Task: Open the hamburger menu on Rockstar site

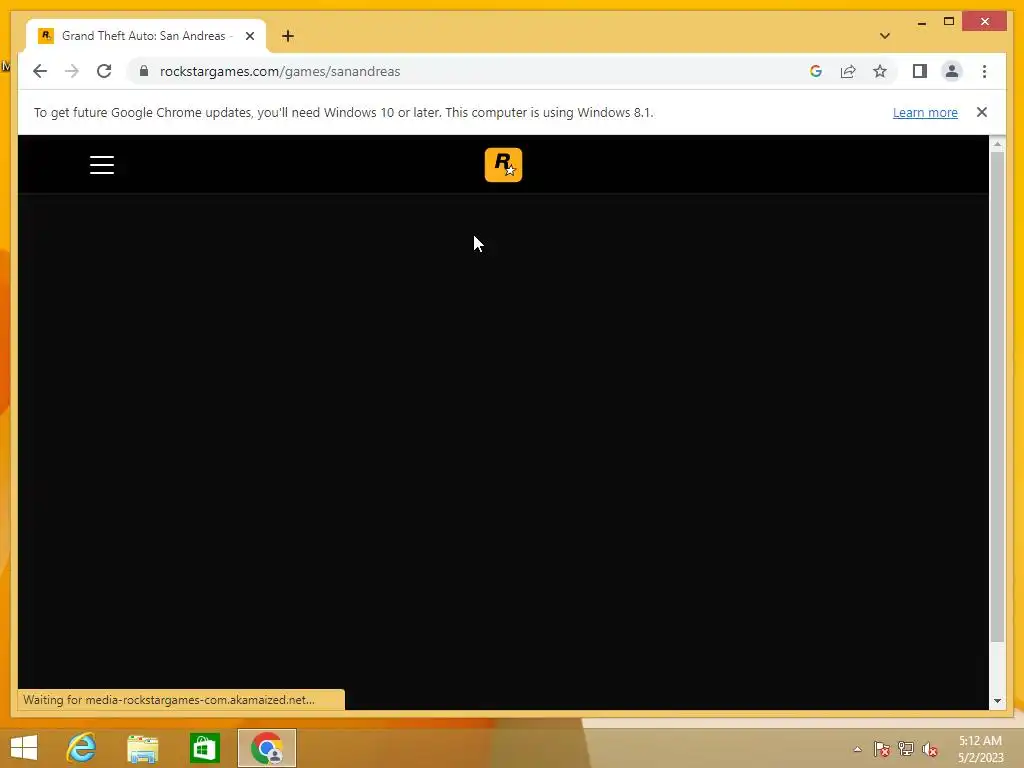Action: [102, 165]
